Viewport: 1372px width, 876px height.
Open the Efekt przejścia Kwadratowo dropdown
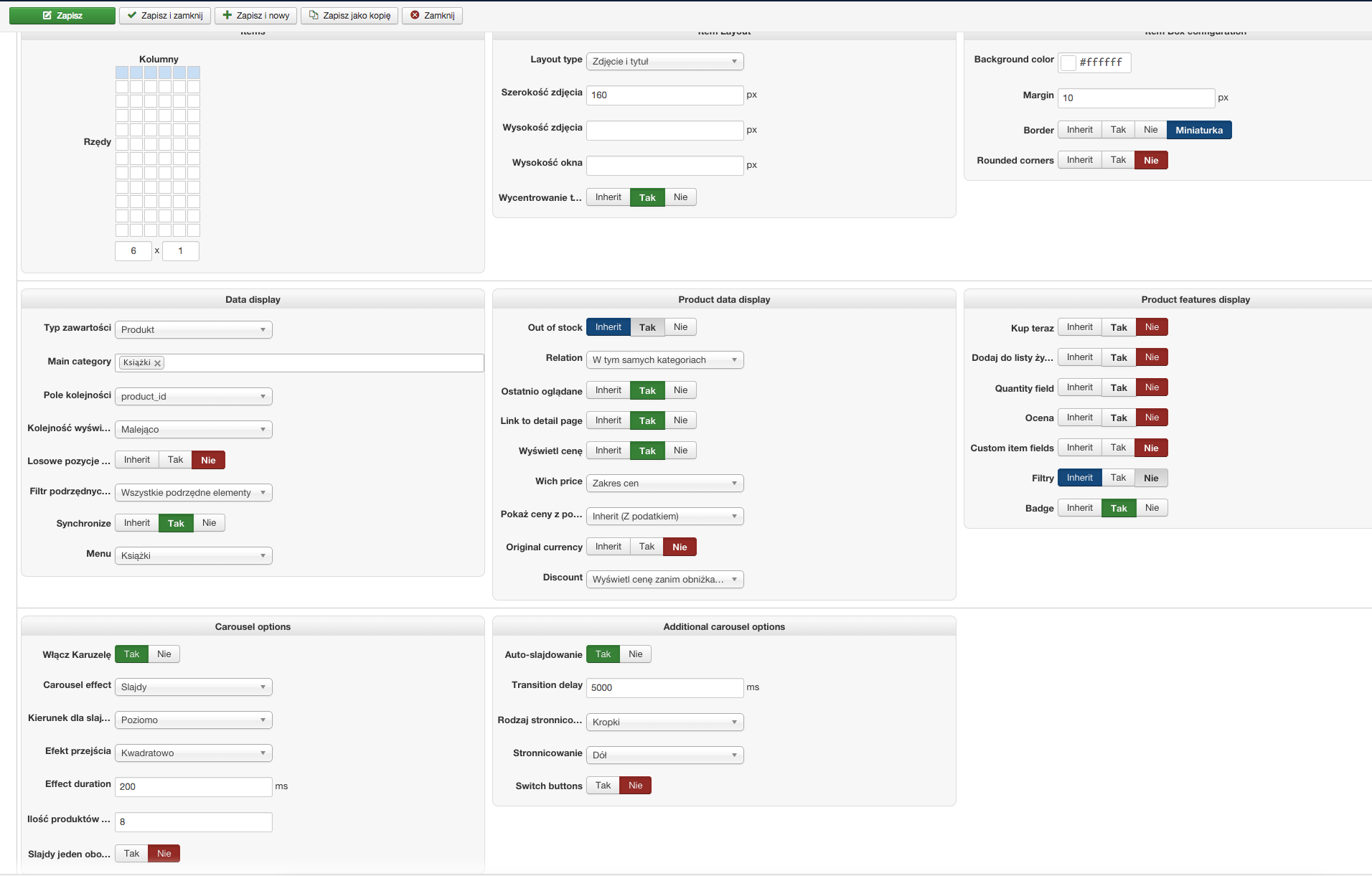pyautogui.click(x=194, y=753)
